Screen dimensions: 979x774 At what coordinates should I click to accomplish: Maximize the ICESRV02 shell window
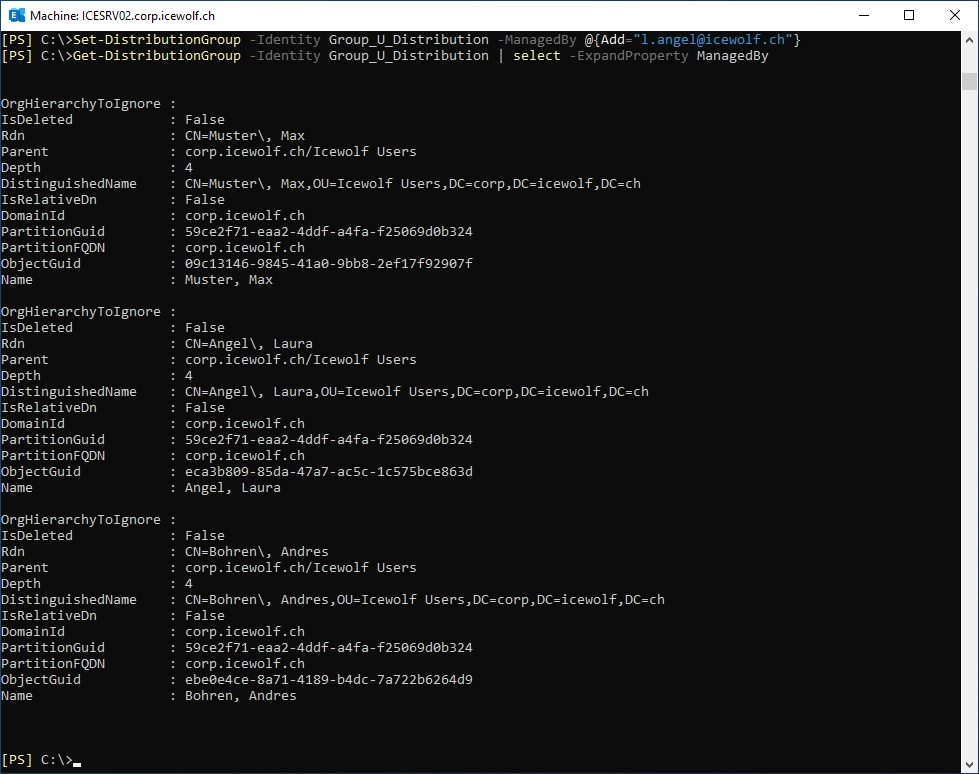coord(908,16)
